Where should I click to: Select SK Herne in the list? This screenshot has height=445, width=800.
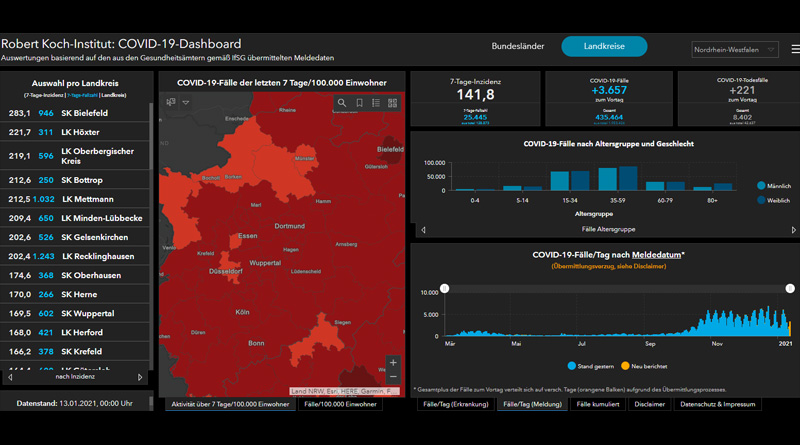[x=74, y=294]
